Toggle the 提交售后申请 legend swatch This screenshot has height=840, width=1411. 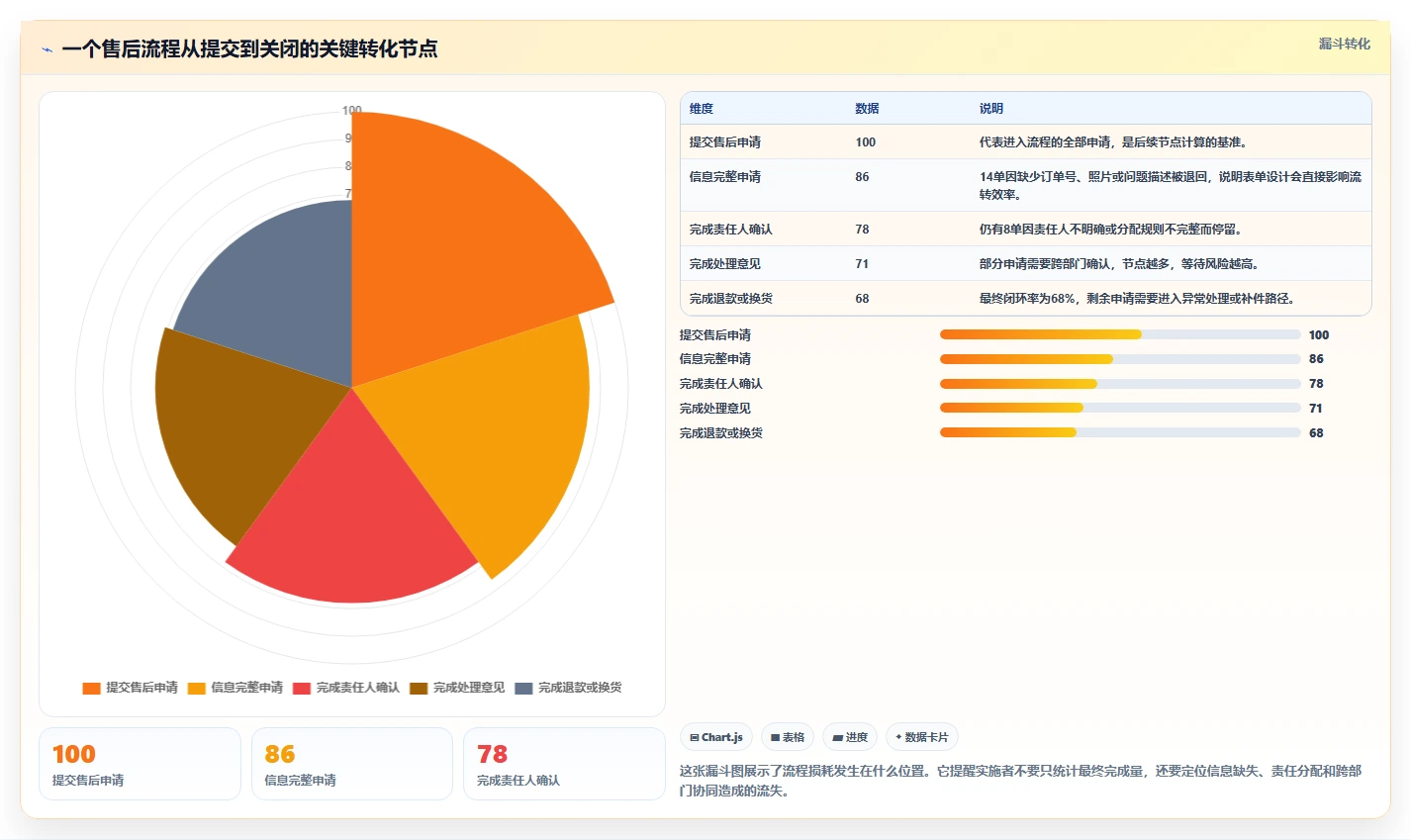(x=91, y=688)
